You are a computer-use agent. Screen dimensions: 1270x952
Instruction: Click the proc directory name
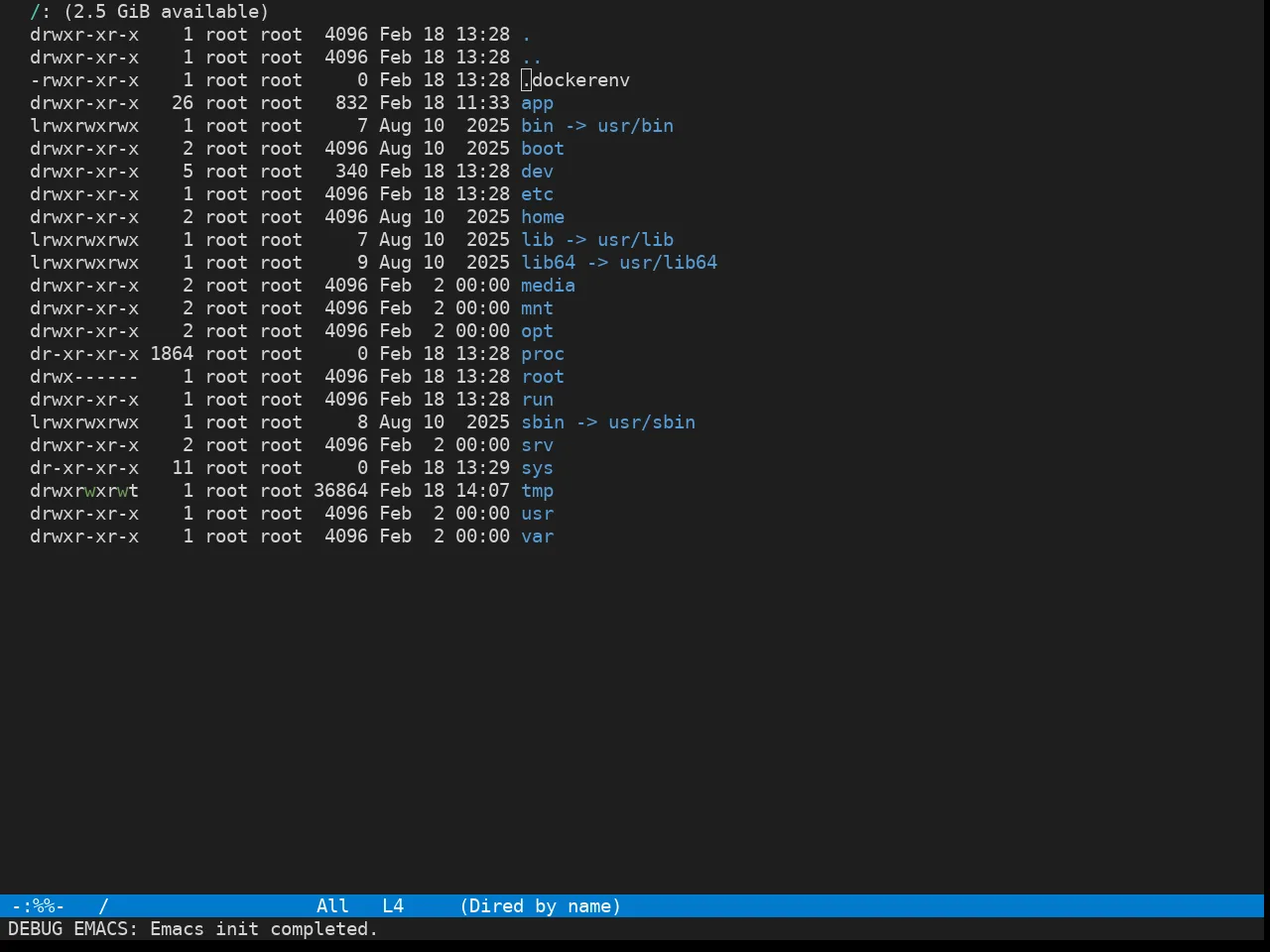(x=543, y=354)
